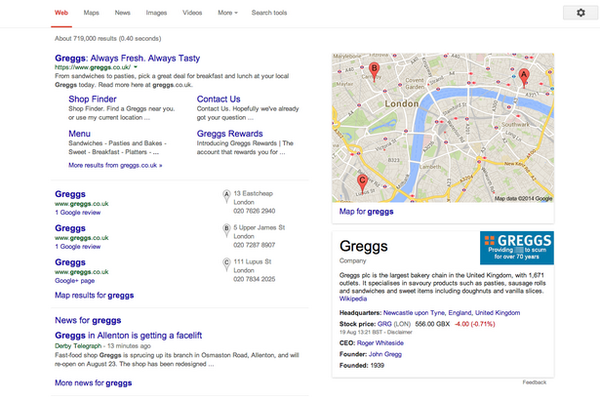Click 'Map for greggs' link
This screenshot has height=399, width=600.
point(366,212)
